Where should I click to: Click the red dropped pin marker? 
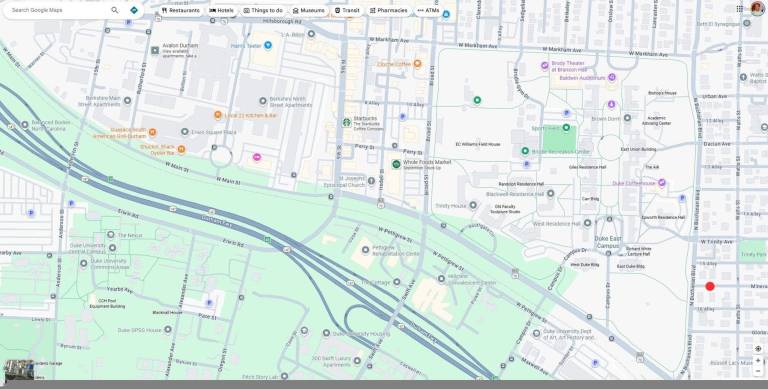click(710, 286)
